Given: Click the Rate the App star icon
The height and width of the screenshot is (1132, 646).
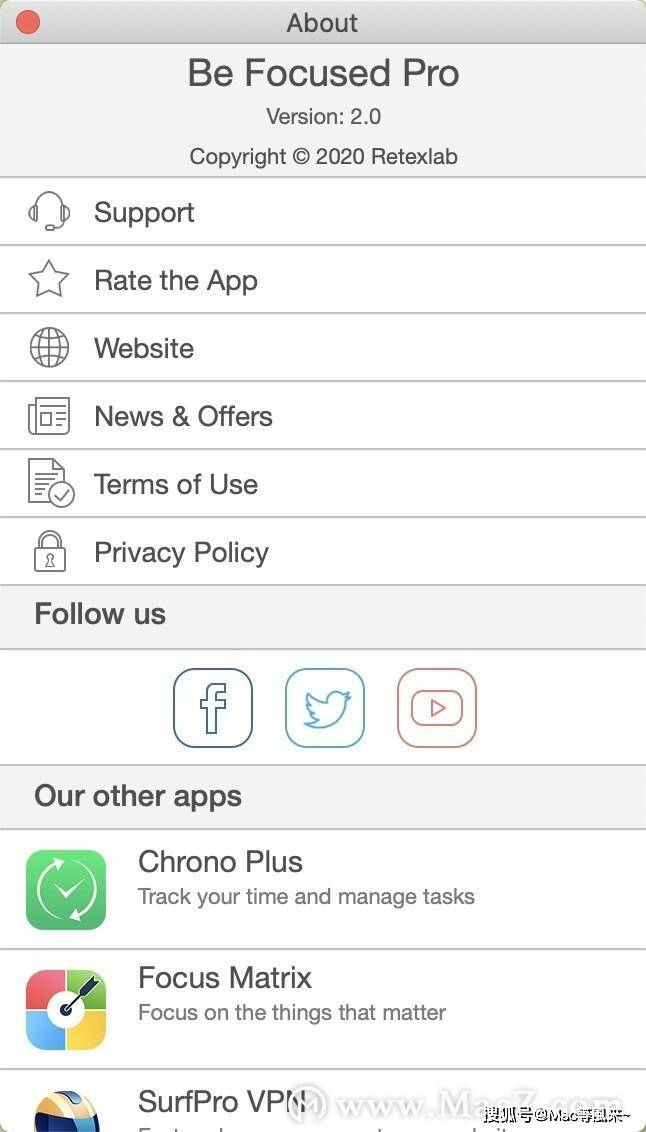Looking at the screenshot, I should coord(49,280).
